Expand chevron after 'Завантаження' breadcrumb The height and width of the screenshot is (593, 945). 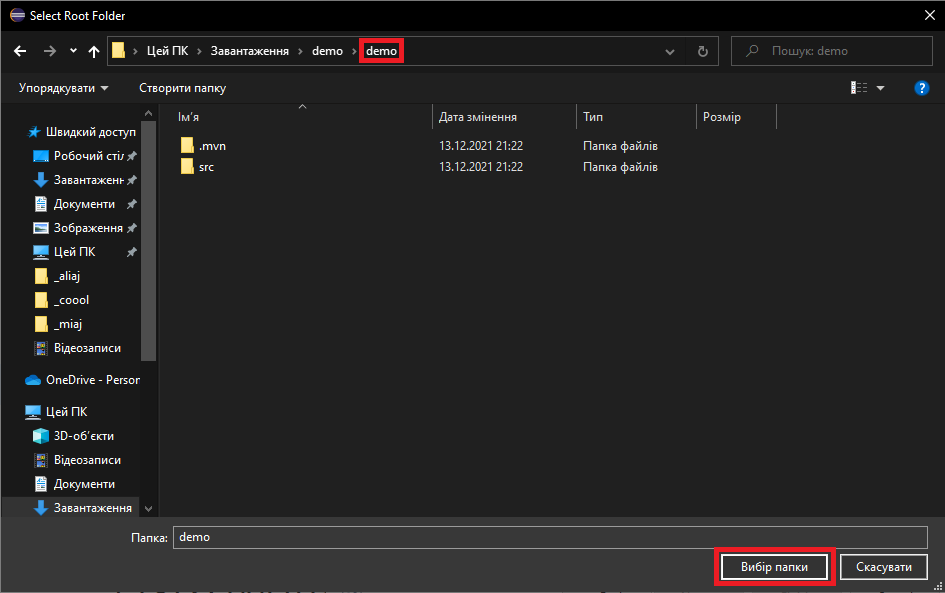(300, 52)
